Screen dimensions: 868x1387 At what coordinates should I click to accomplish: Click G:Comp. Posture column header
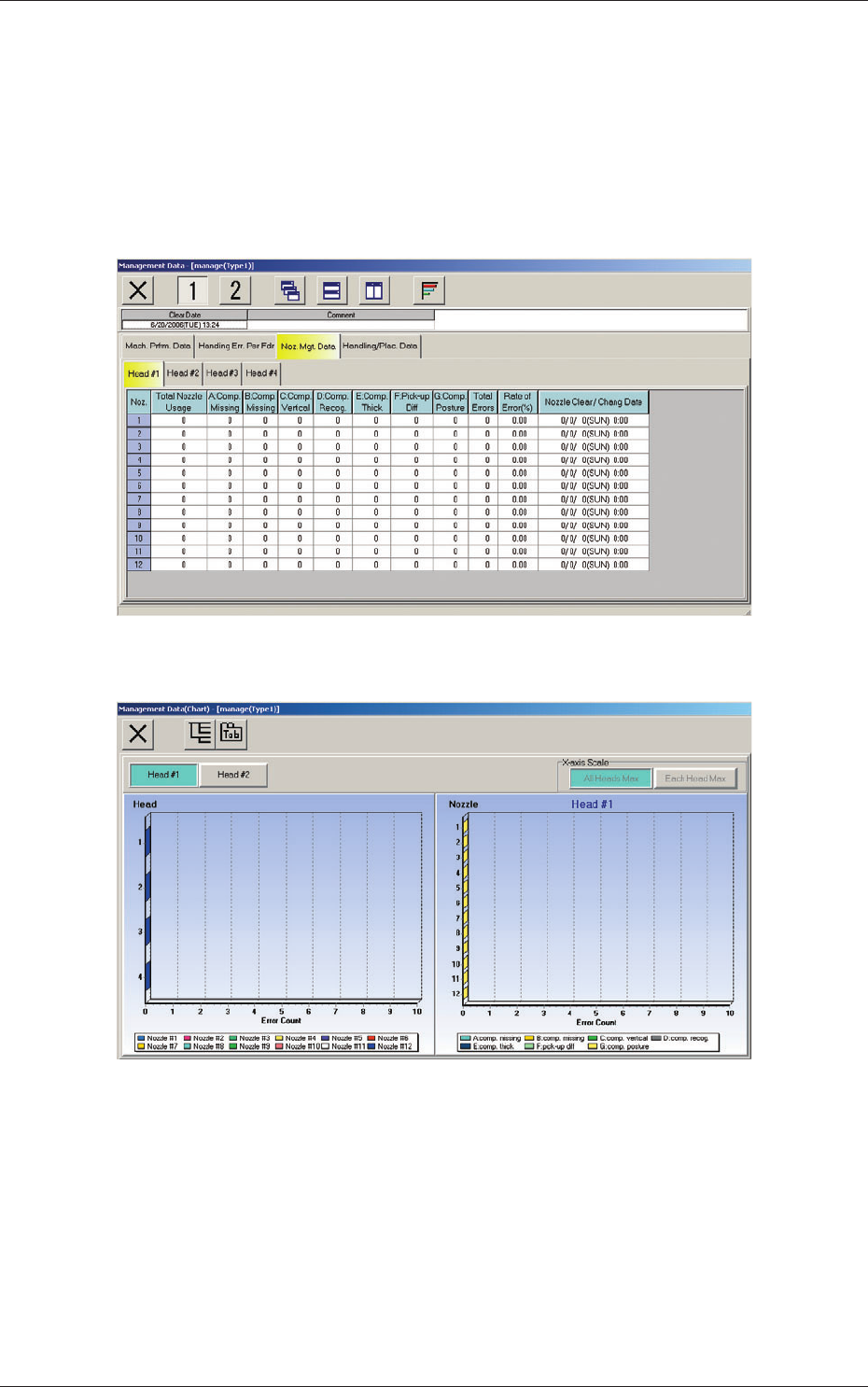[x=450, y=402]
